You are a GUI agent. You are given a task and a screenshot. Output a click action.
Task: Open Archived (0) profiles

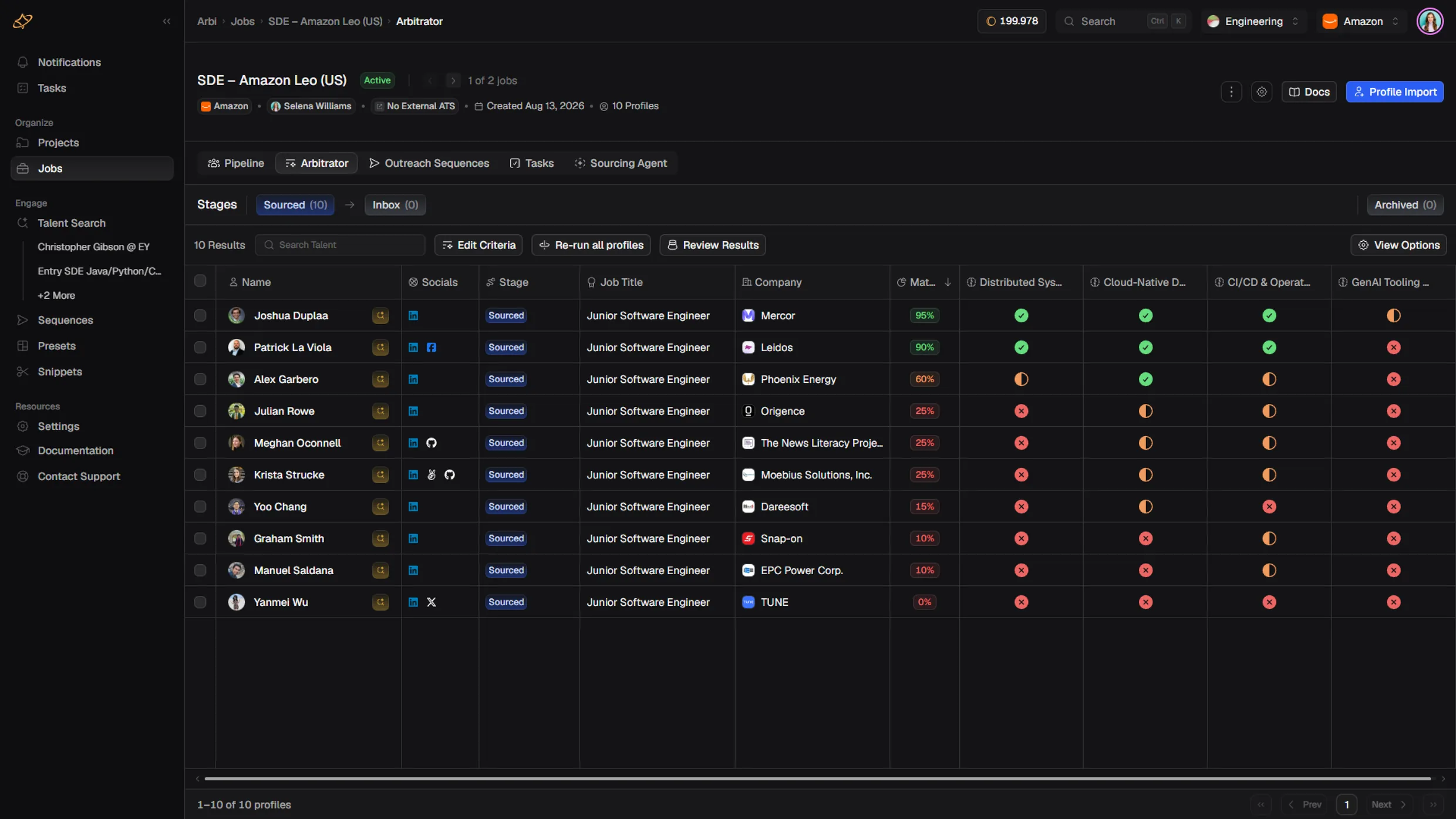click(x=1405, y=205)
